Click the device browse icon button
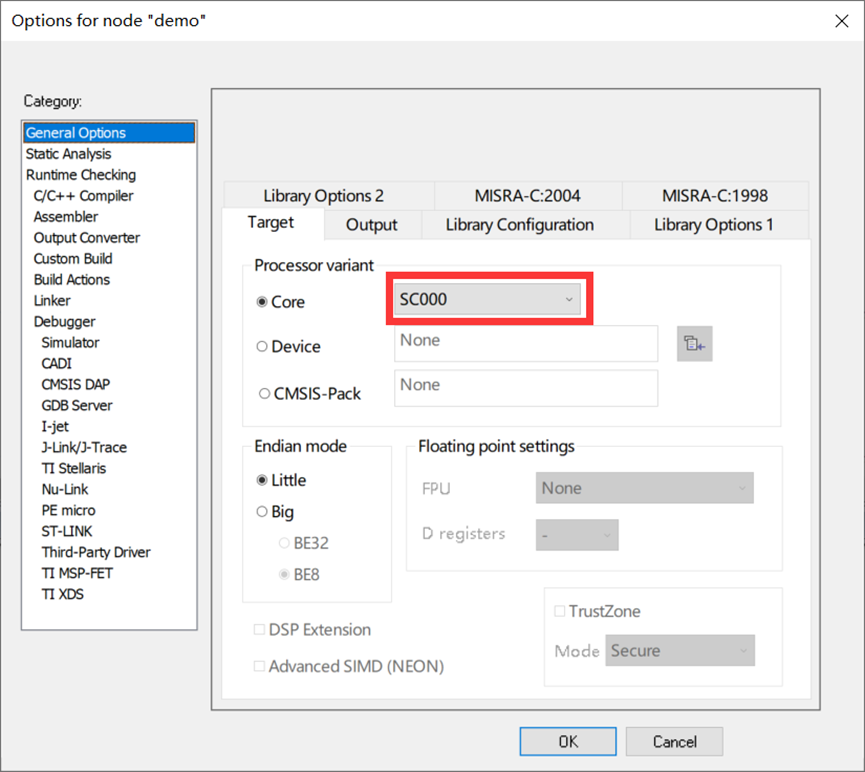The width and height of the screenshot is (865, 772). (694, 344)
